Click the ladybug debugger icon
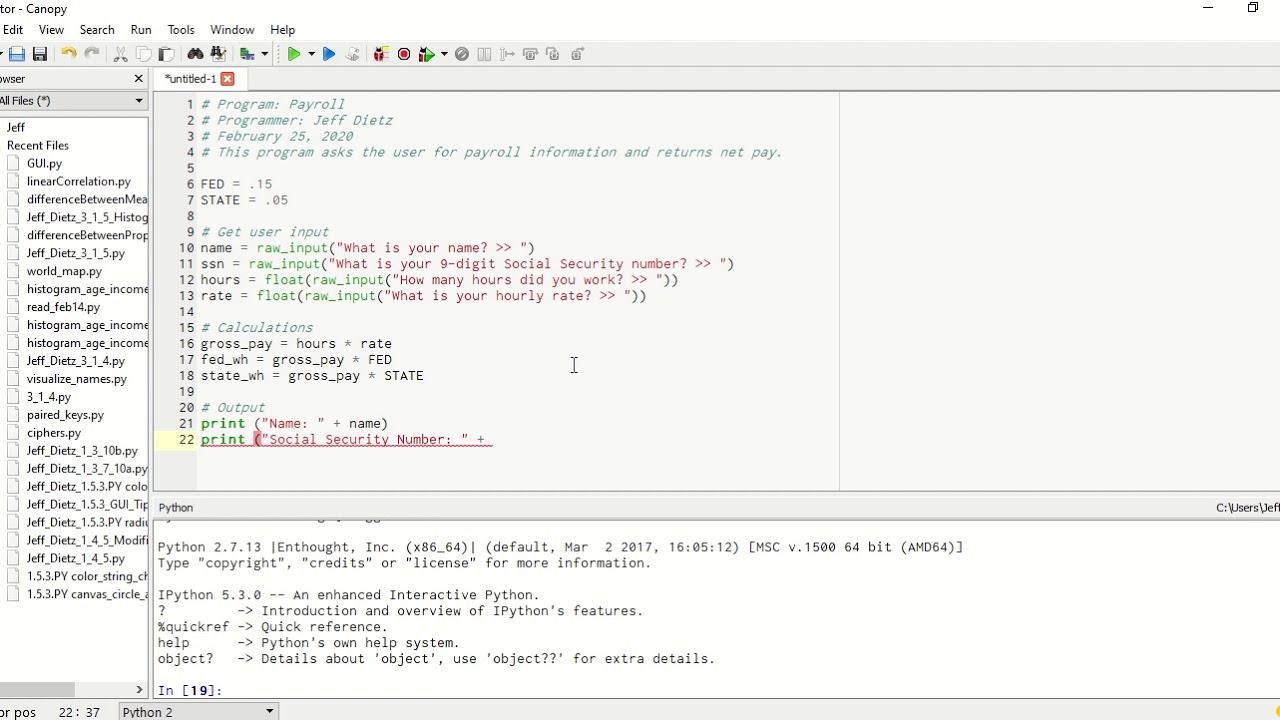This screenshot has height=720, width=1280. click(x=381, y=54)
